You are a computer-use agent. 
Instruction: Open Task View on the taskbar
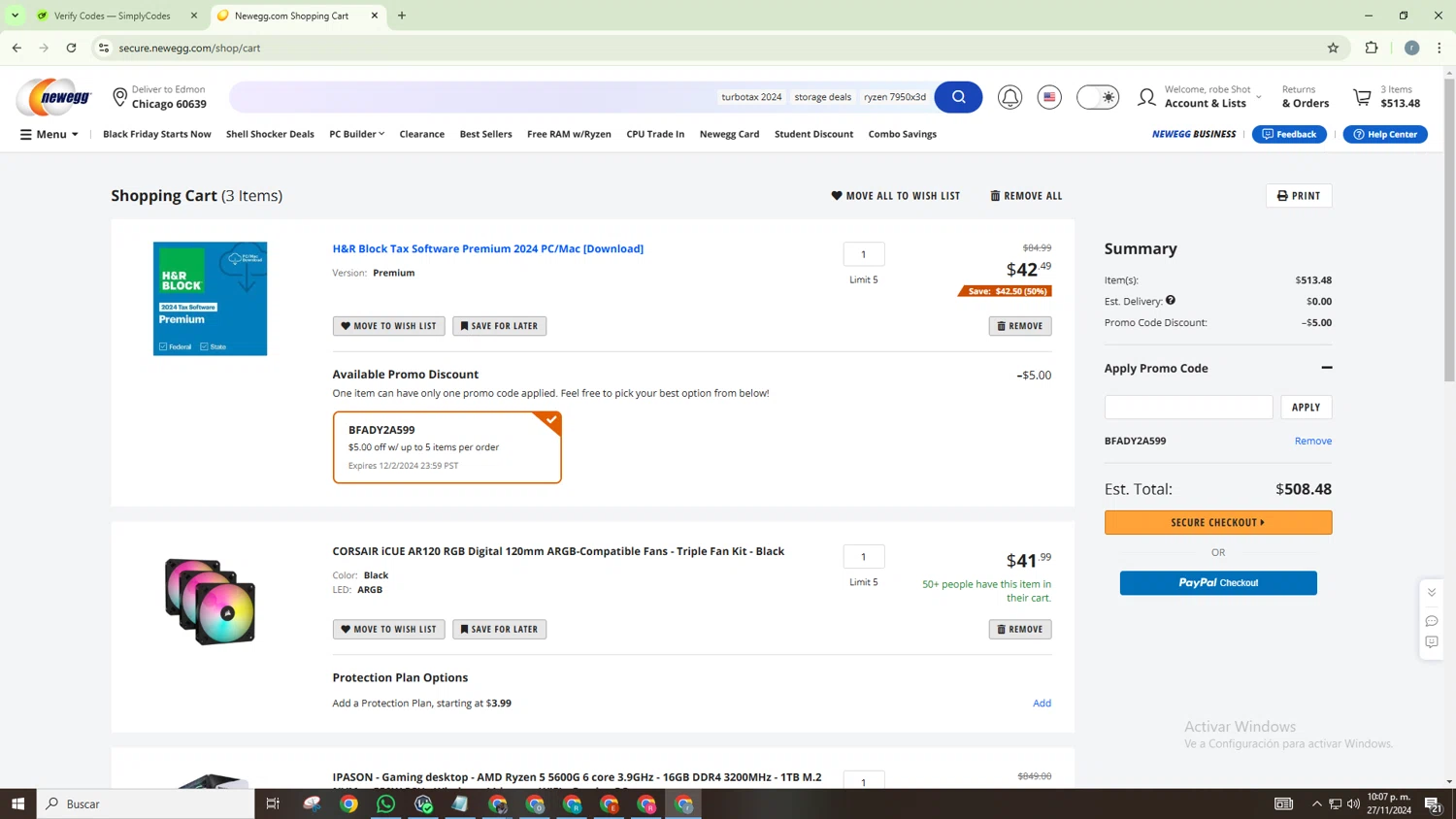pyautogui.click(x=273, y=803)
